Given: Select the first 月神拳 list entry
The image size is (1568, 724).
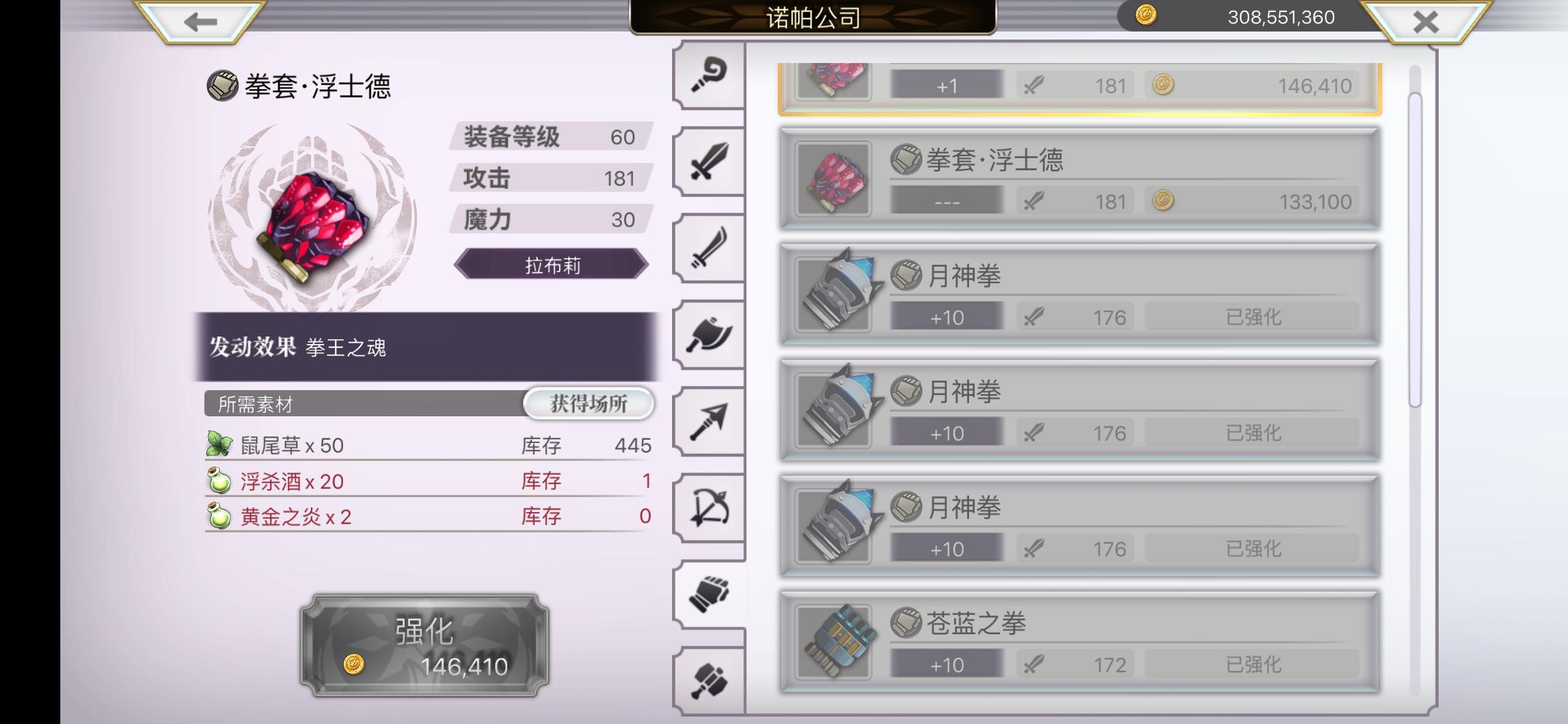Looking at the screenshot, I should click(x=1079, y=295).
